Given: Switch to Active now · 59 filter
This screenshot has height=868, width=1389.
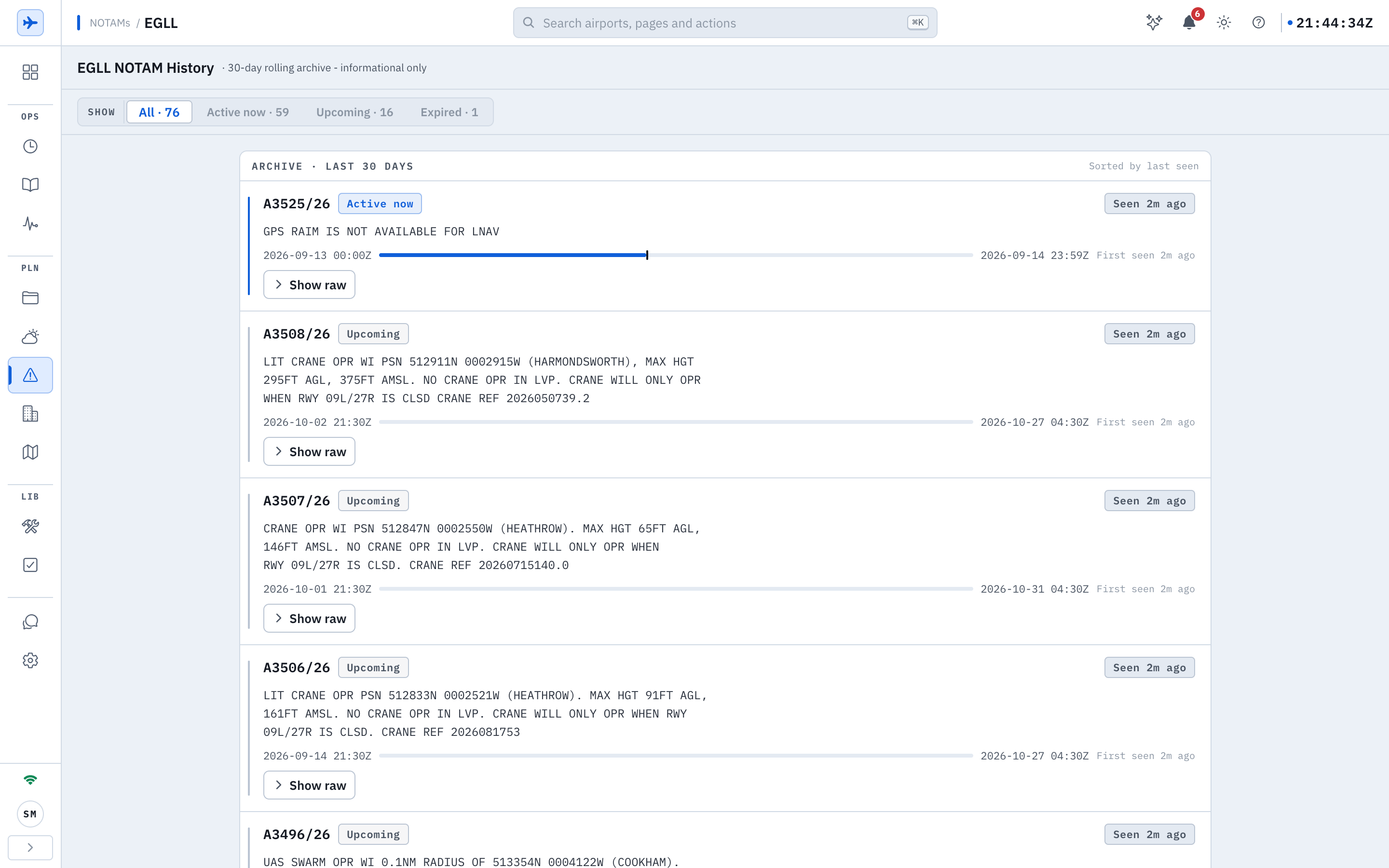Looking at the screenshot, I should click(x=248, y=112).
